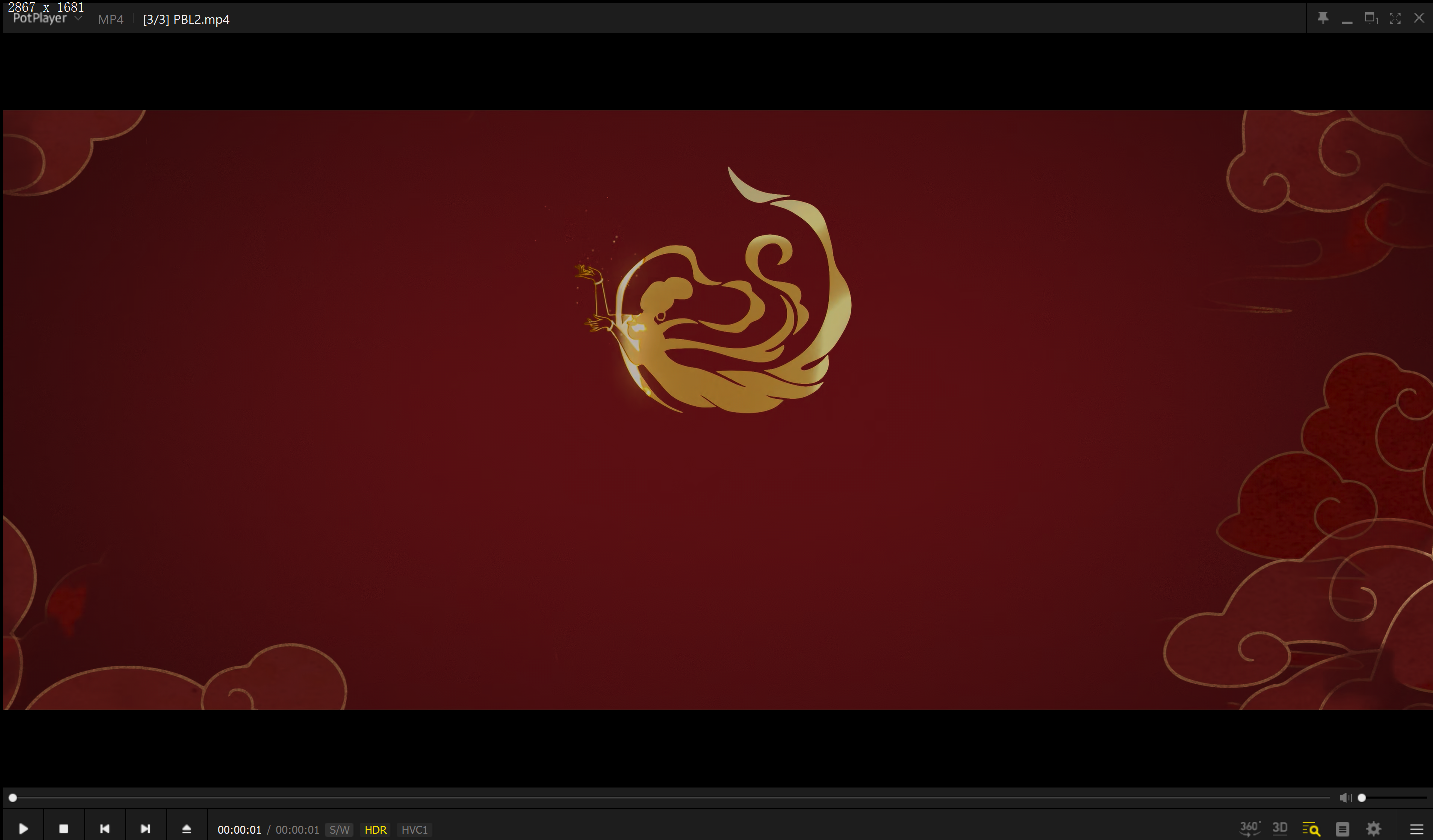Image resolution: width=1433 pixels, height=840 pixels.
Task: Open the playlist hamburger menu
Action: [x=1416, y=829]
